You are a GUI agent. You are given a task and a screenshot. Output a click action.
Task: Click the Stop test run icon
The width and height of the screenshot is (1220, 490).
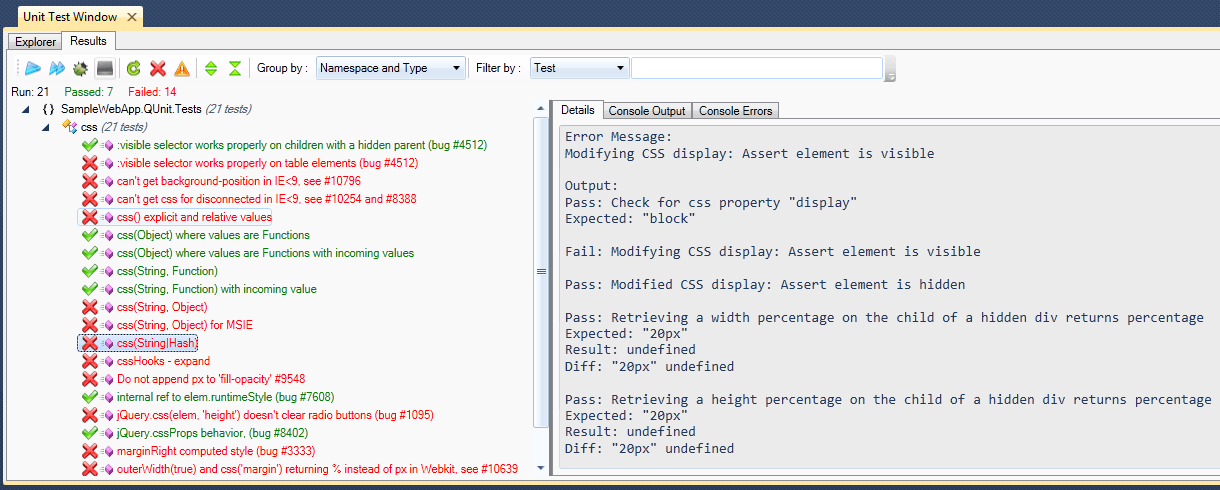click(x=104, y=68)
